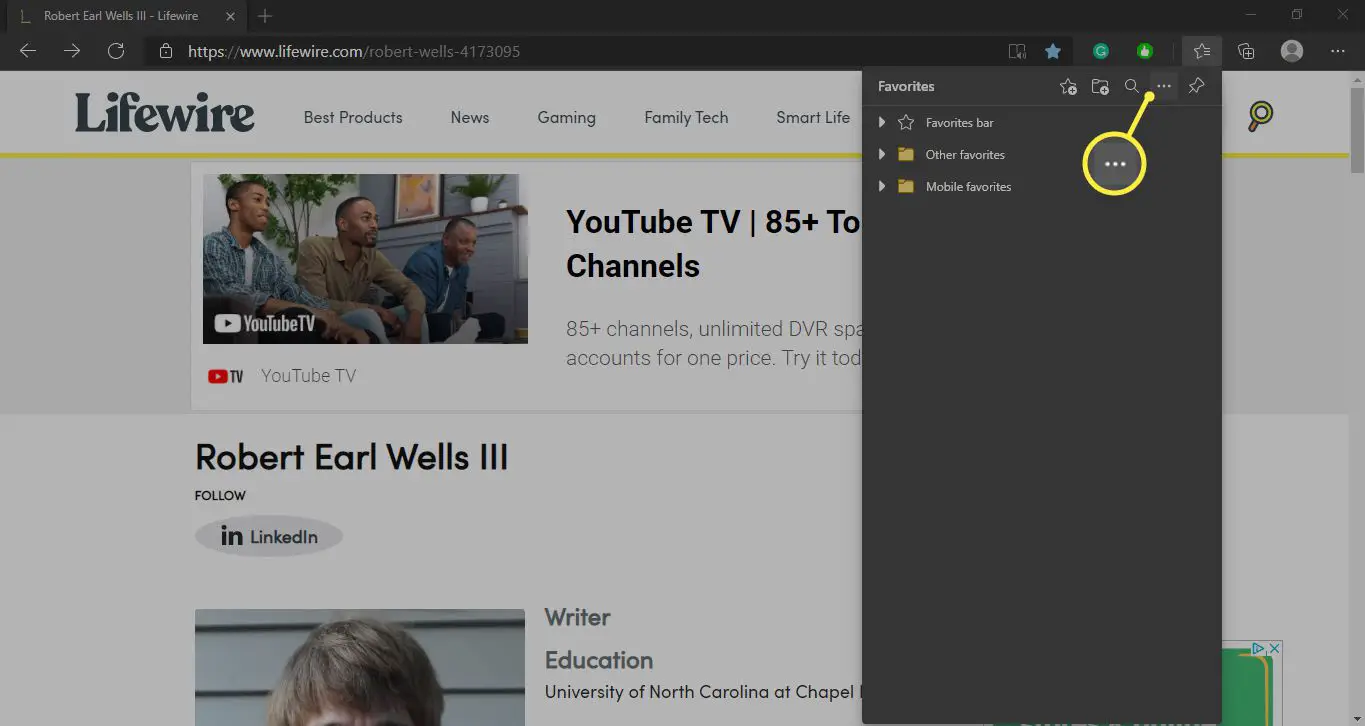Enter Immersive Reader from the address bar
The height and width of the screenshot is (726, 1365).
click(1017, 51)
